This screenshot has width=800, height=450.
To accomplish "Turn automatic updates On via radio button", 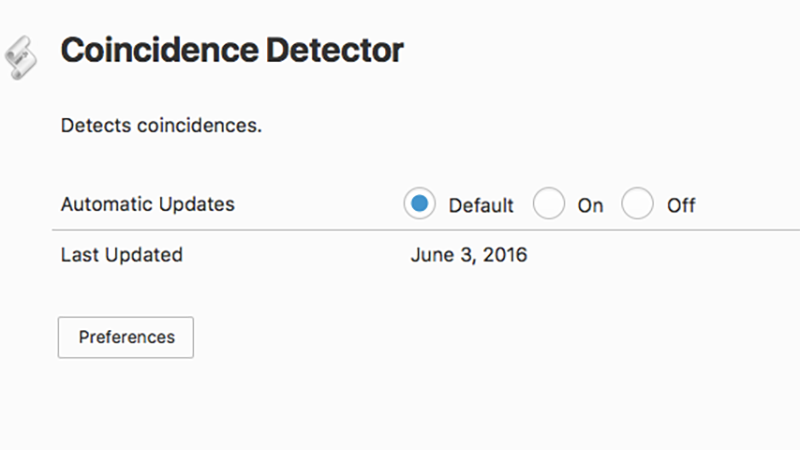I will coord(548,204).
